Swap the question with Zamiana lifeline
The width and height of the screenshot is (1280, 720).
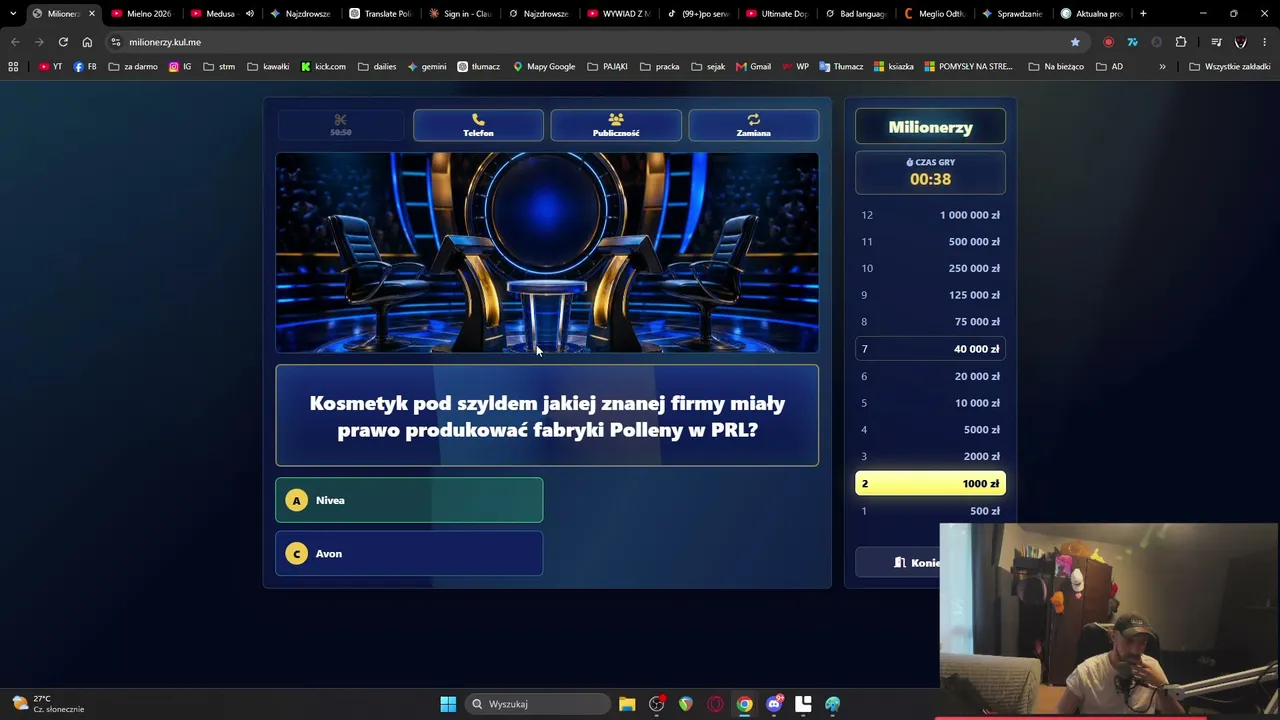(x=754, y=125)
